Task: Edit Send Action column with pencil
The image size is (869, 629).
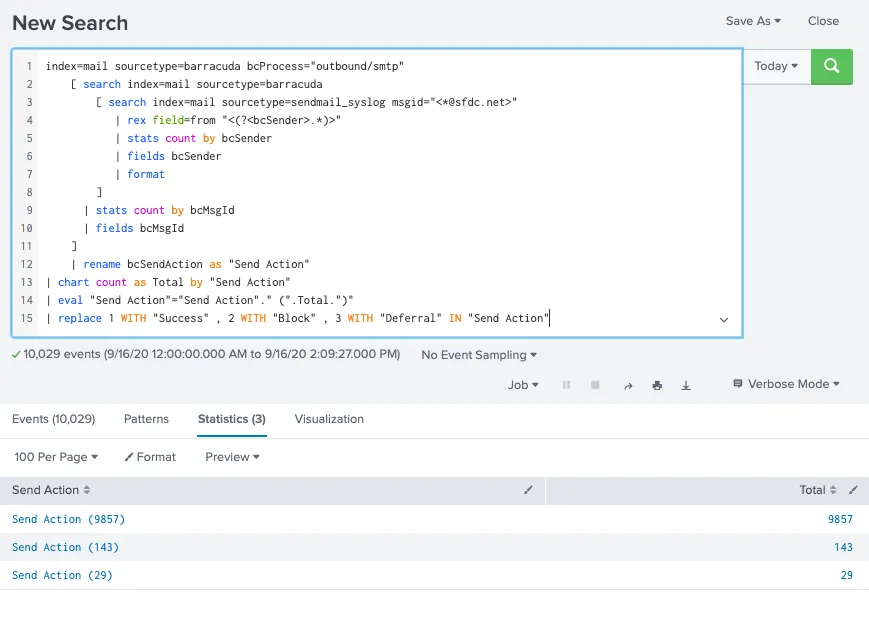Action: pyautogui.click(x=528, y=490)
